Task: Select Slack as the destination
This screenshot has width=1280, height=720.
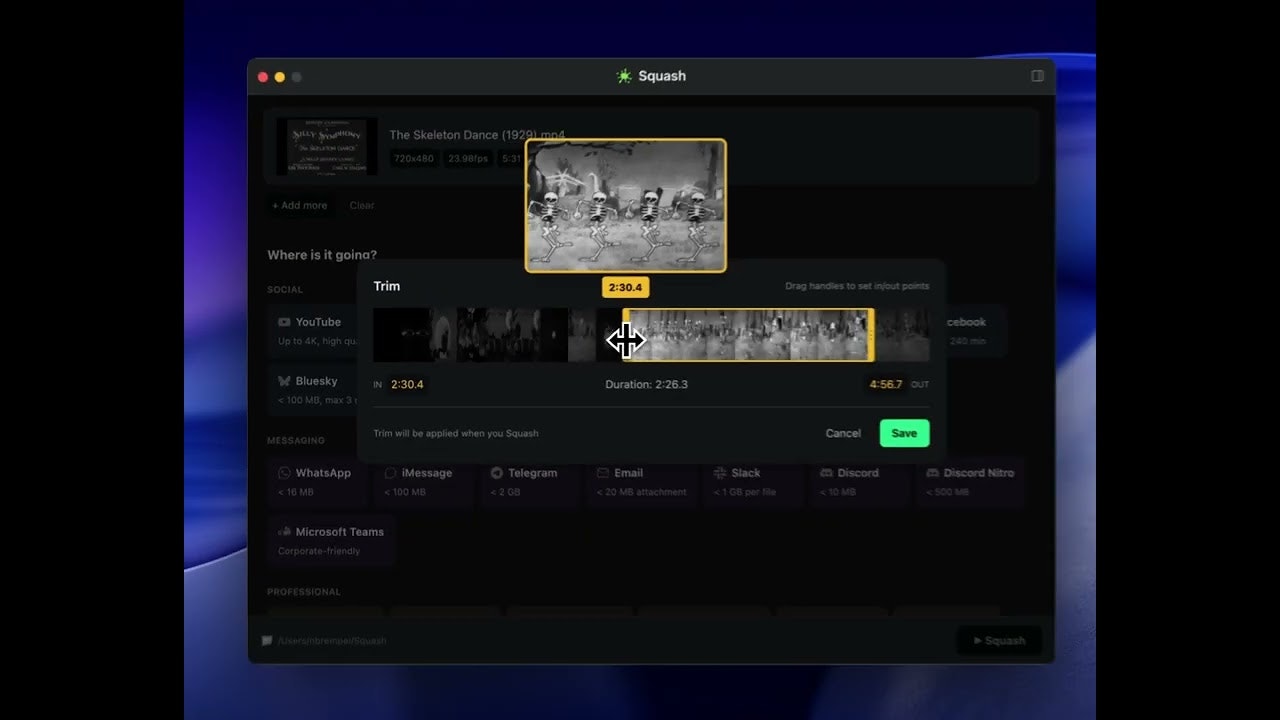Action: [x=755, y=481]
